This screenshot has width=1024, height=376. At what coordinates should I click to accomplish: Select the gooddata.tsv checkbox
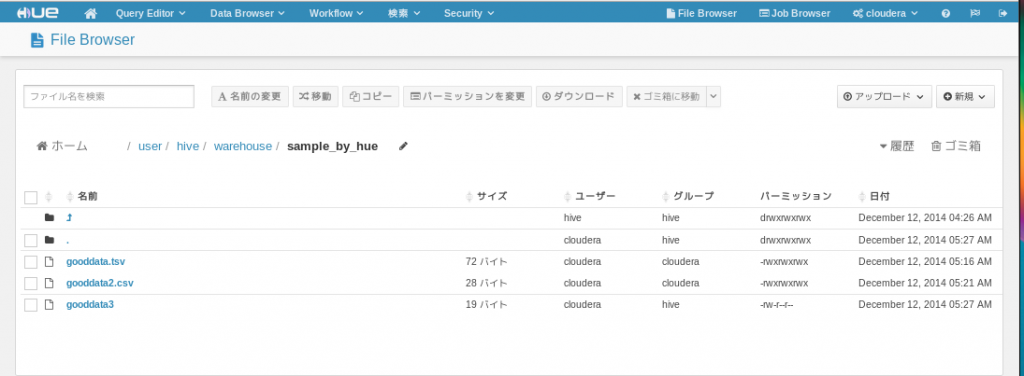pyautogui.click(x=31, y=262)
